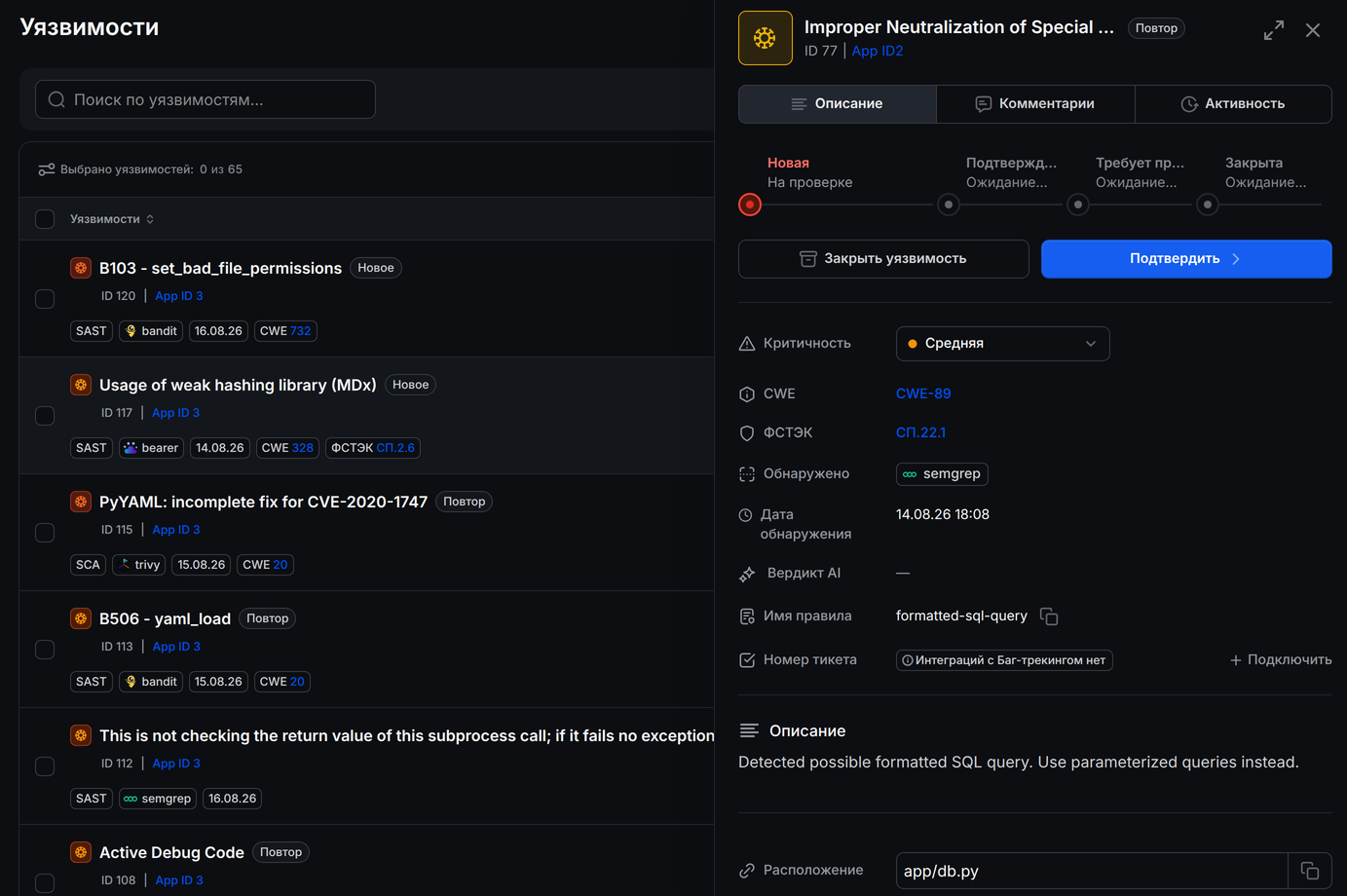Open the CWE 732 tag link
This screenshot has height=896, width=1347.
[x=285, y=331]
